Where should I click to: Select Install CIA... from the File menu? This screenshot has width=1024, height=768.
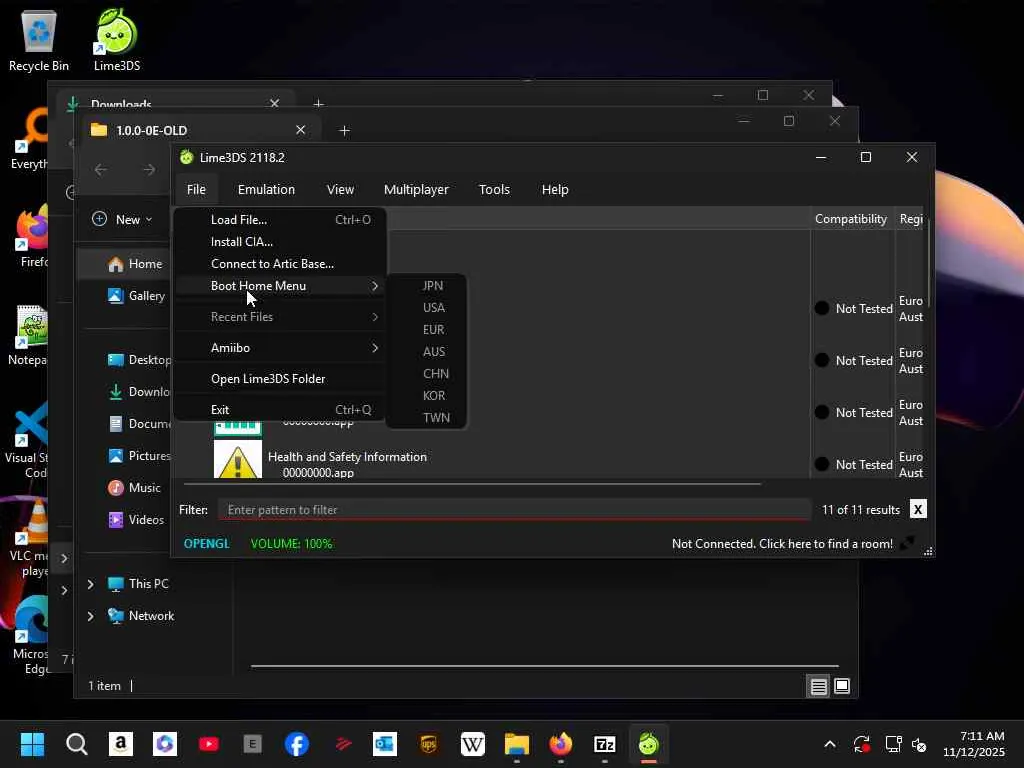pyautogui.click(x=242, y=242)
